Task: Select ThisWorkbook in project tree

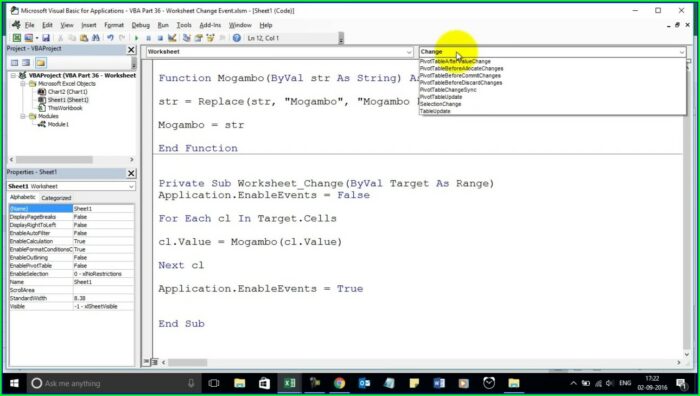Action: pyautogui.click(x=65, y=108)
